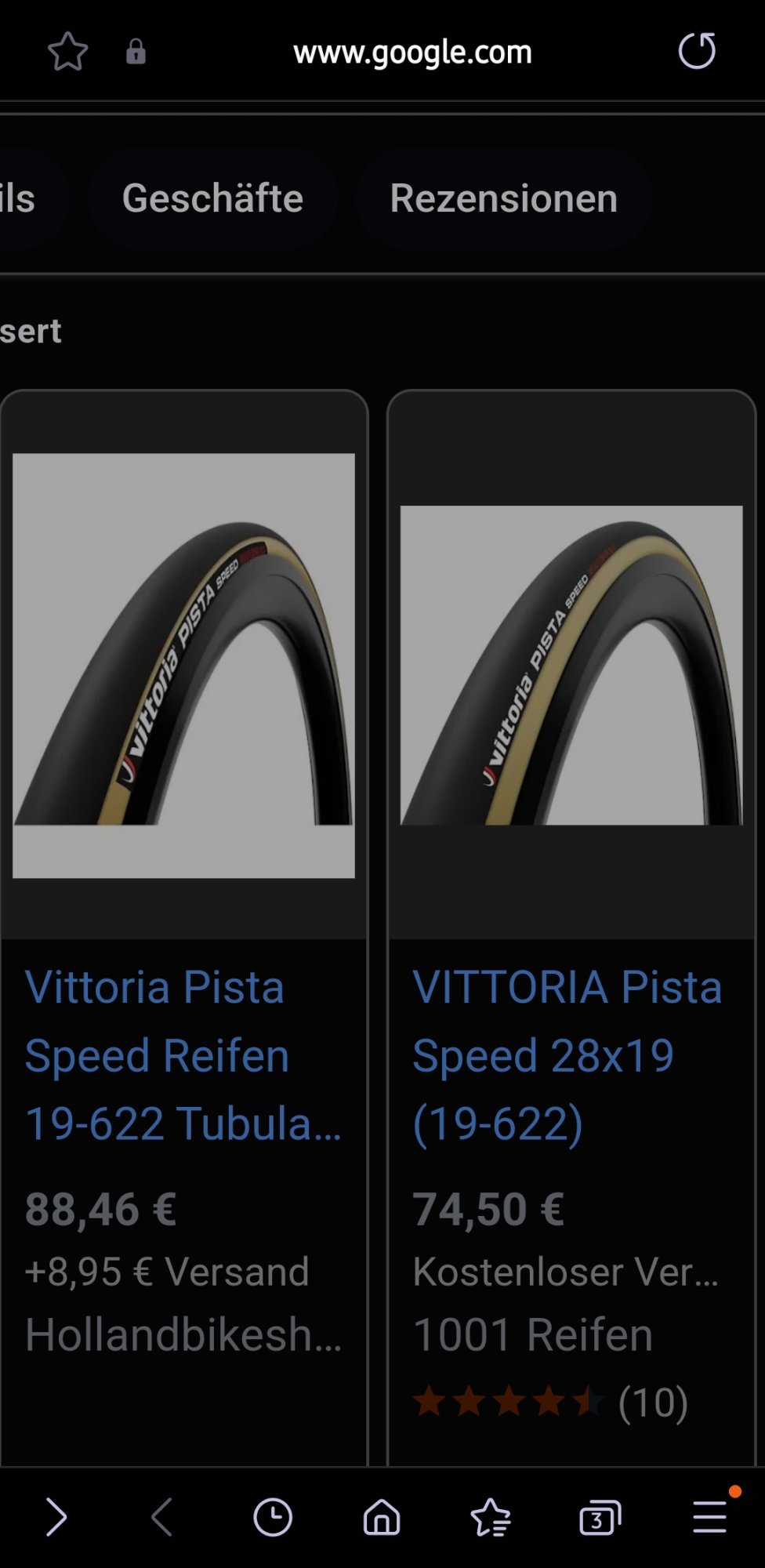Tap the www.google.com address field
This screenshot has height=1568, width=765.
412,52
